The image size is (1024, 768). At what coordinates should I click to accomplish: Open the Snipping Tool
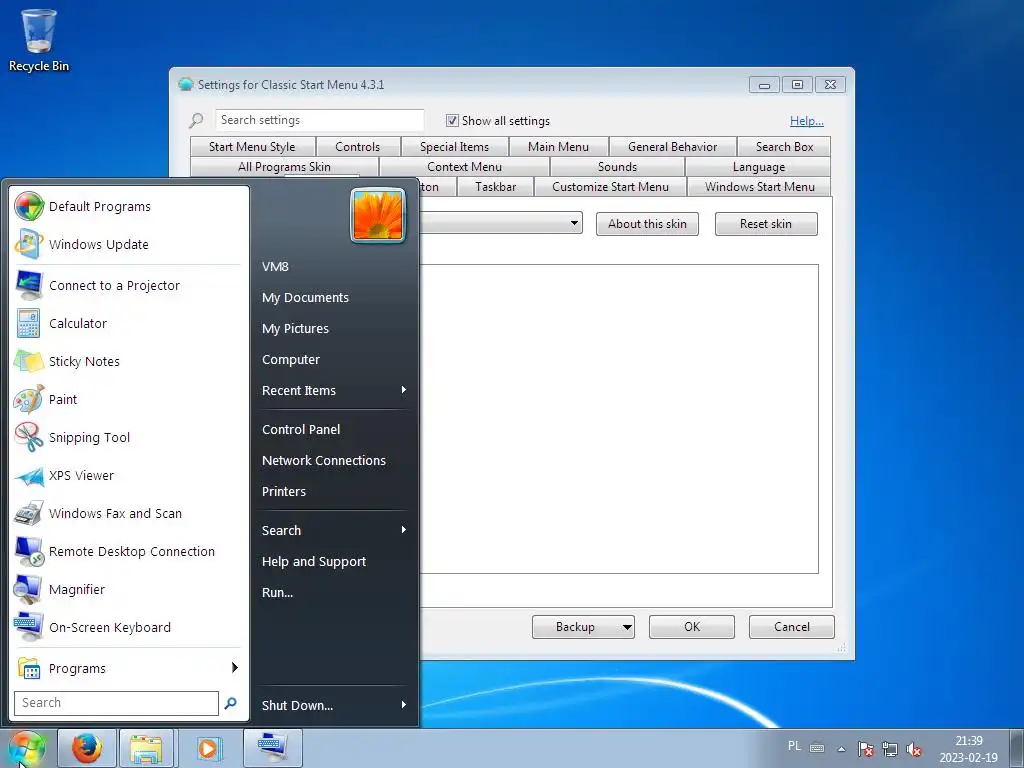129,437
